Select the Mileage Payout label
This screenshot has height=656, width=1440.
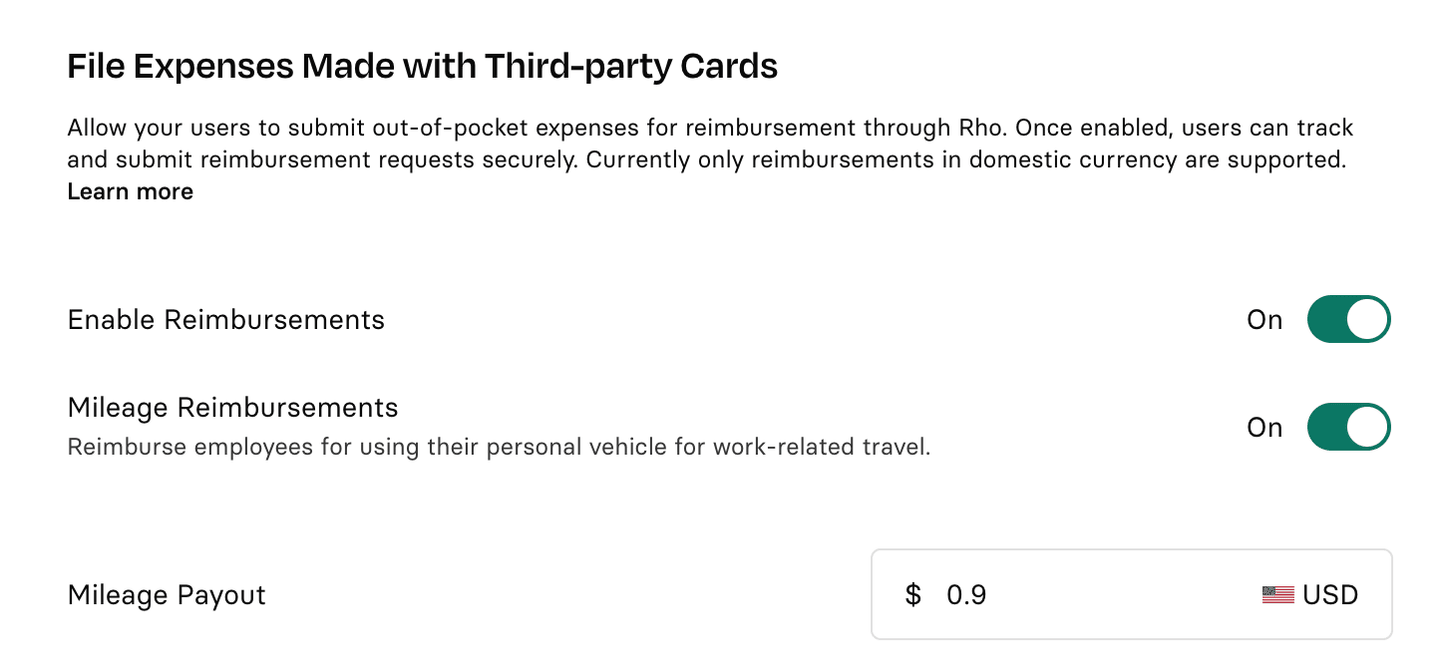coord(166,594)
